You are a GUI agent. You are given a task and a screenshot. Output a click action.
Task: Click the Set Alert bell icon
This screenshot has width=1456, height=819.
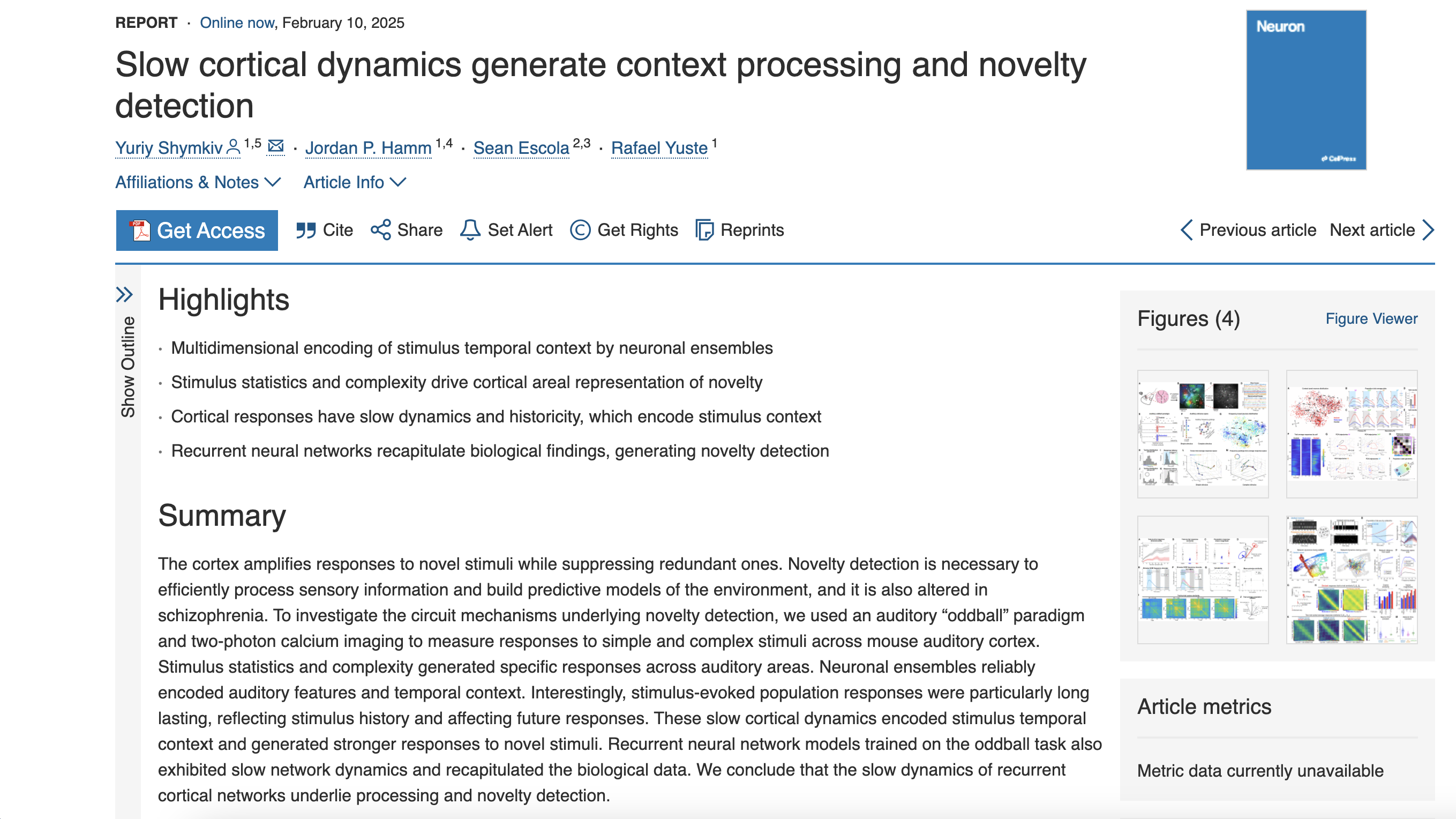pyautogui.click(x=470, y=230)
